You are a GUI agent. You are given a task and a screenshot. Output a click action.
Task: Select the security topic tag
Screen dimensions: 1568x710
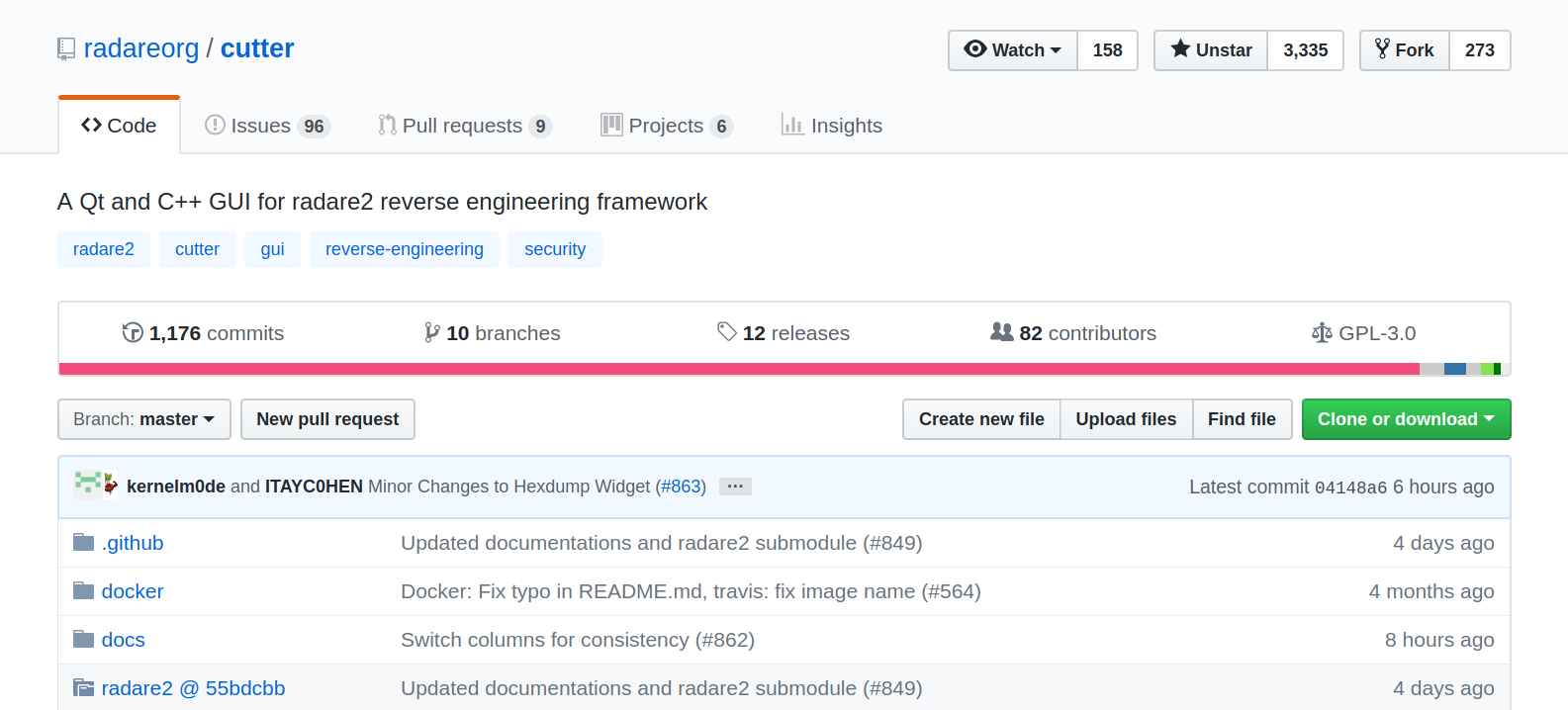555,249
